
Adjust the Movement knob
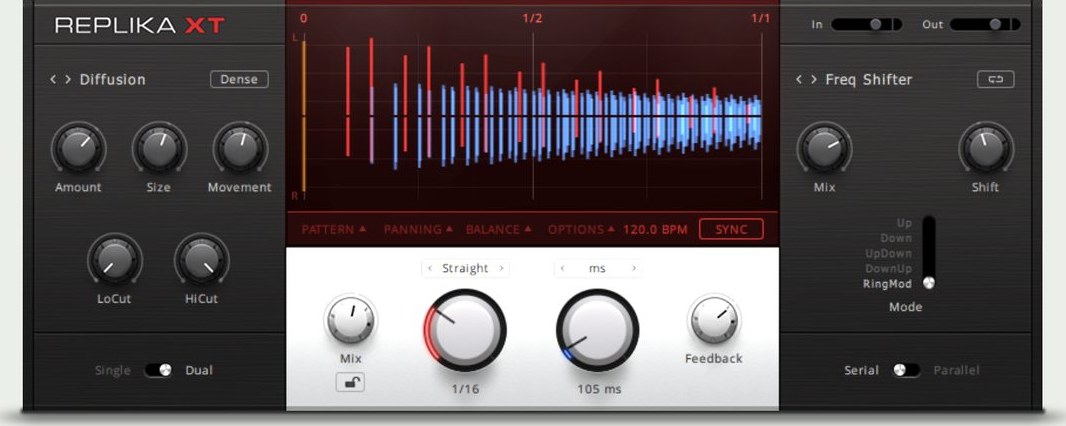(240, 149)
